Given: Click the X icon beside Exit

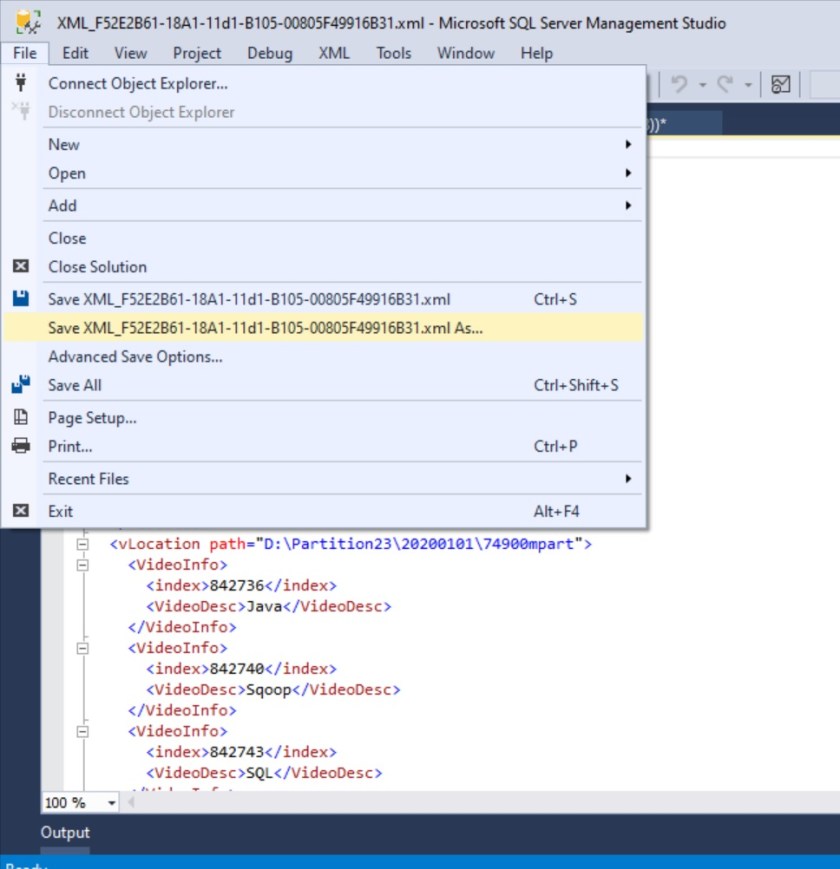Looking at the screenshot, I should (x=20, y=511).
